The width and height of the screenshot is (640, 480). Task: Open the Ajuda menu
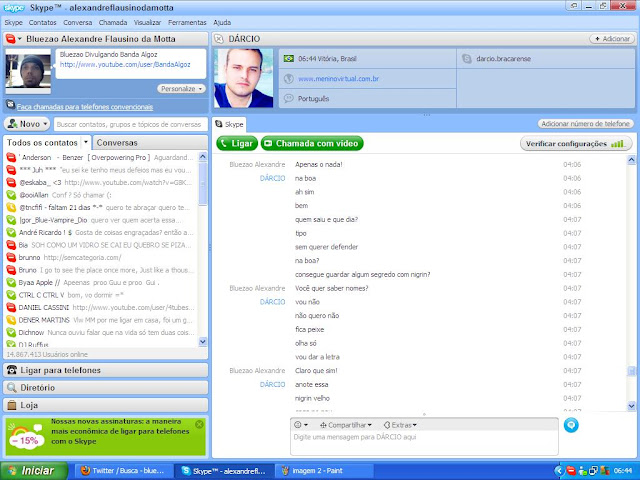coord(222,22)
